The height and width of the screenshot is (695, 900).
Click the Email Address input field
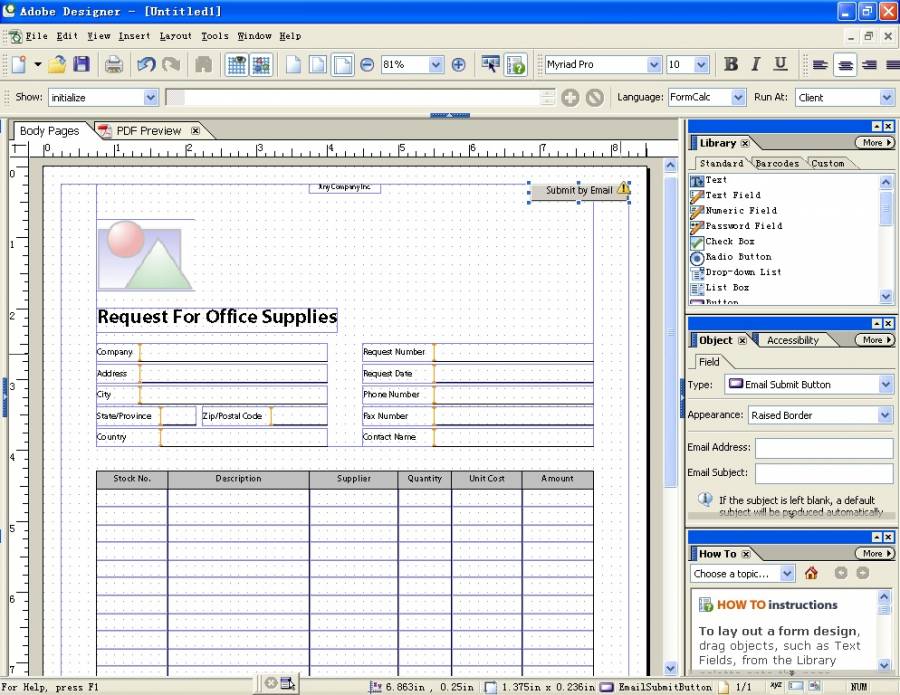pos(824,448)
